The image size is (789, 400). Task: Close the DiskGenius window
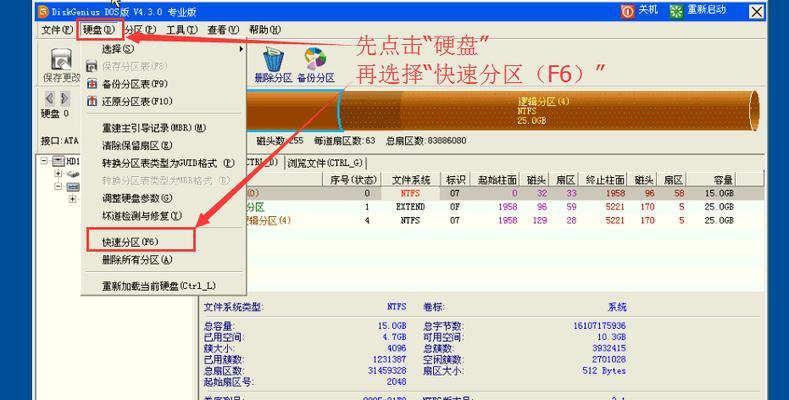pyautogui.click(x=756, y=12)
